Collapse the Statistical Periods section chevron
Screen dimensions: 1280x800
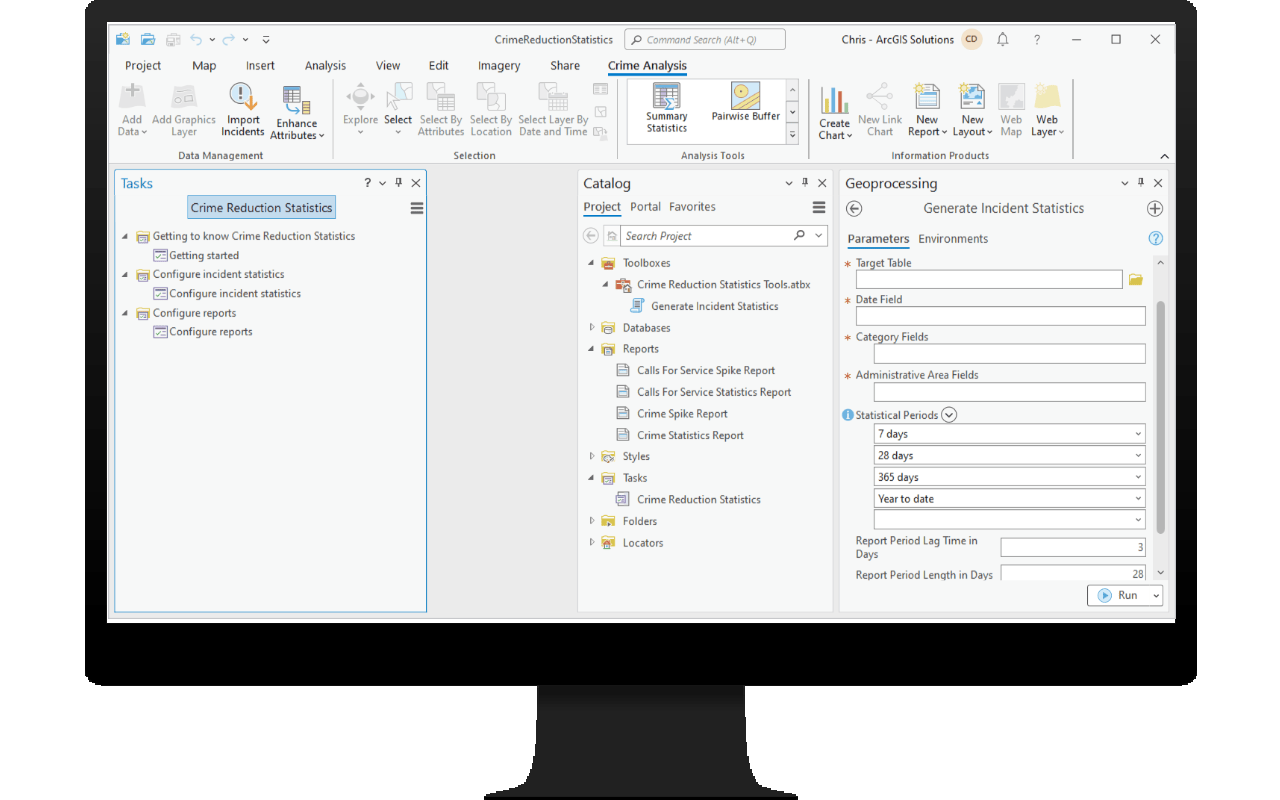click(950, 415)
